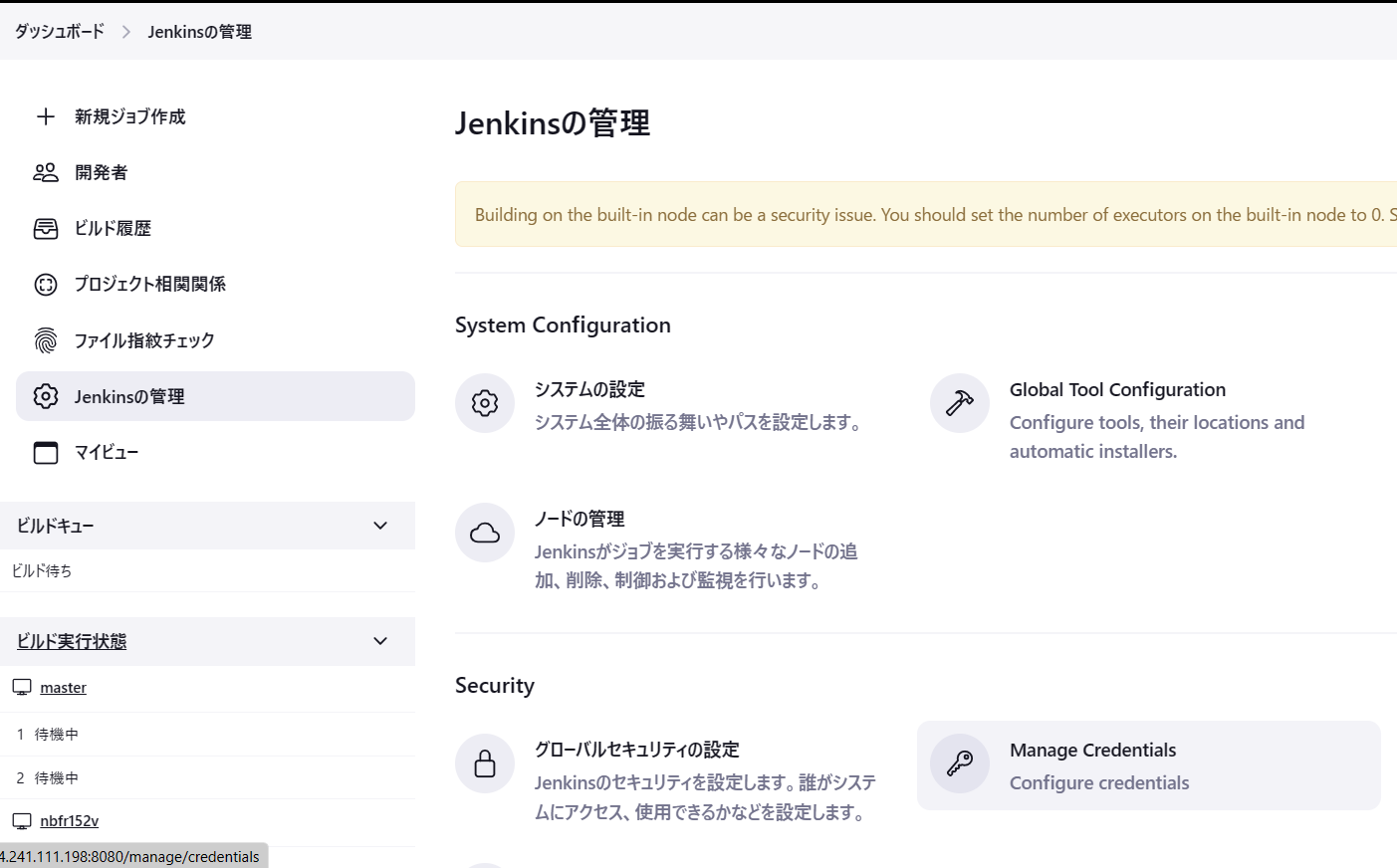Image resolution: width=1397 pixels, height=868 pixels.
Task: Open the master node link
Action: pos(62,687)
